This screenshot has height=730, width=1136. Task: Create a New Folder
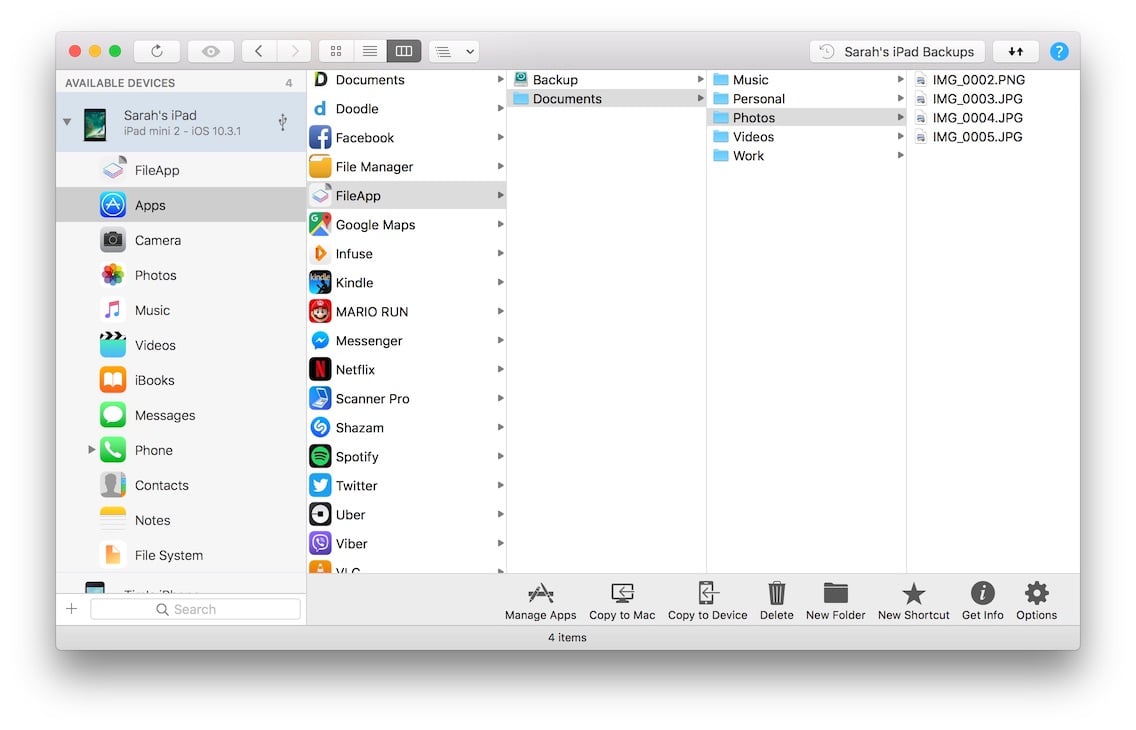click(x=835, y=601)
